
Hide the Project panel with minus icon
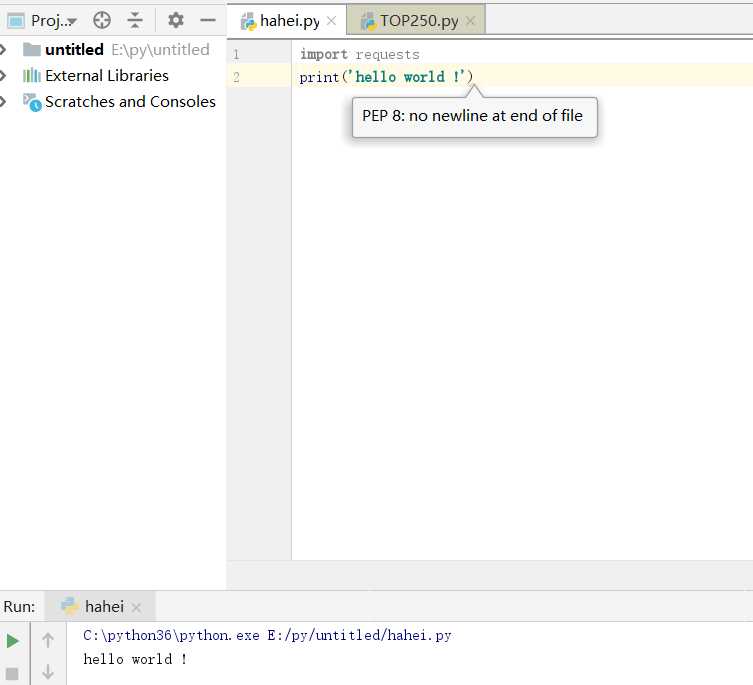click(x=208, y=20)
